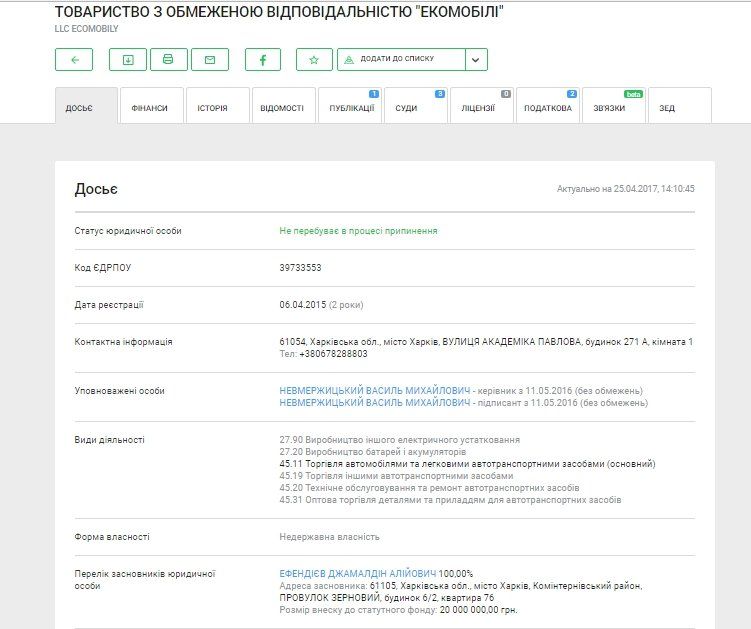Screen dimensions: 751x629
Task: Click the statutory fund amount 20 000 000,00 грн.
Action: click(478, 610)
